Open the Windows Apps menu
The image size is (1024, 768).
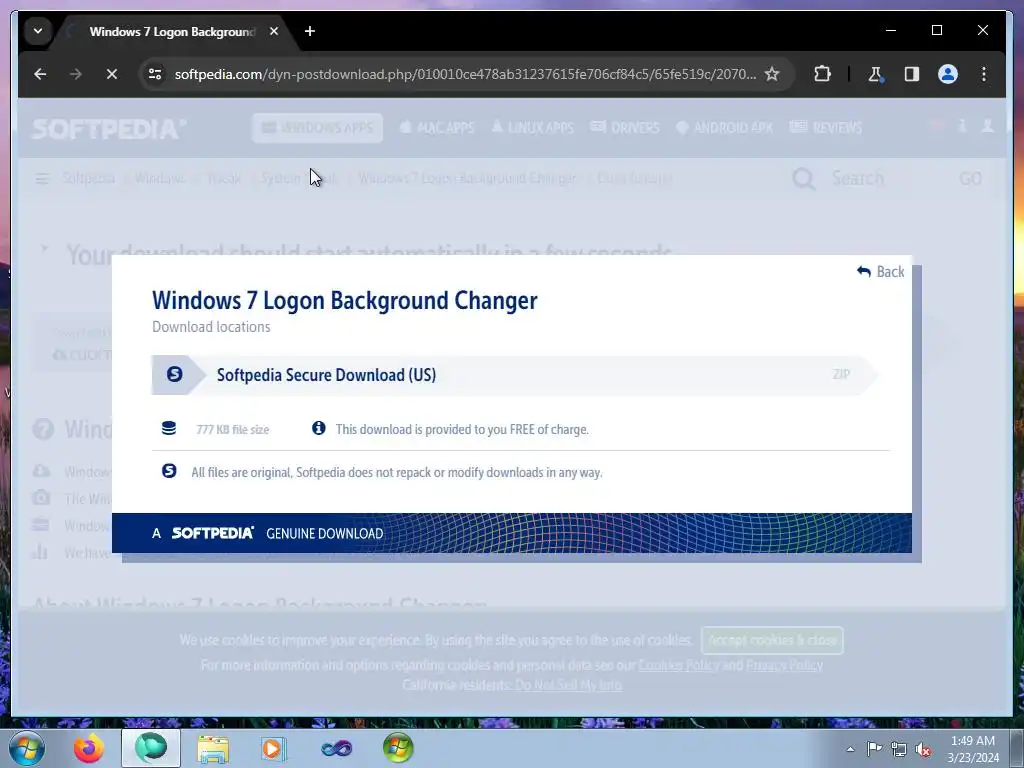tap(317, 128)
